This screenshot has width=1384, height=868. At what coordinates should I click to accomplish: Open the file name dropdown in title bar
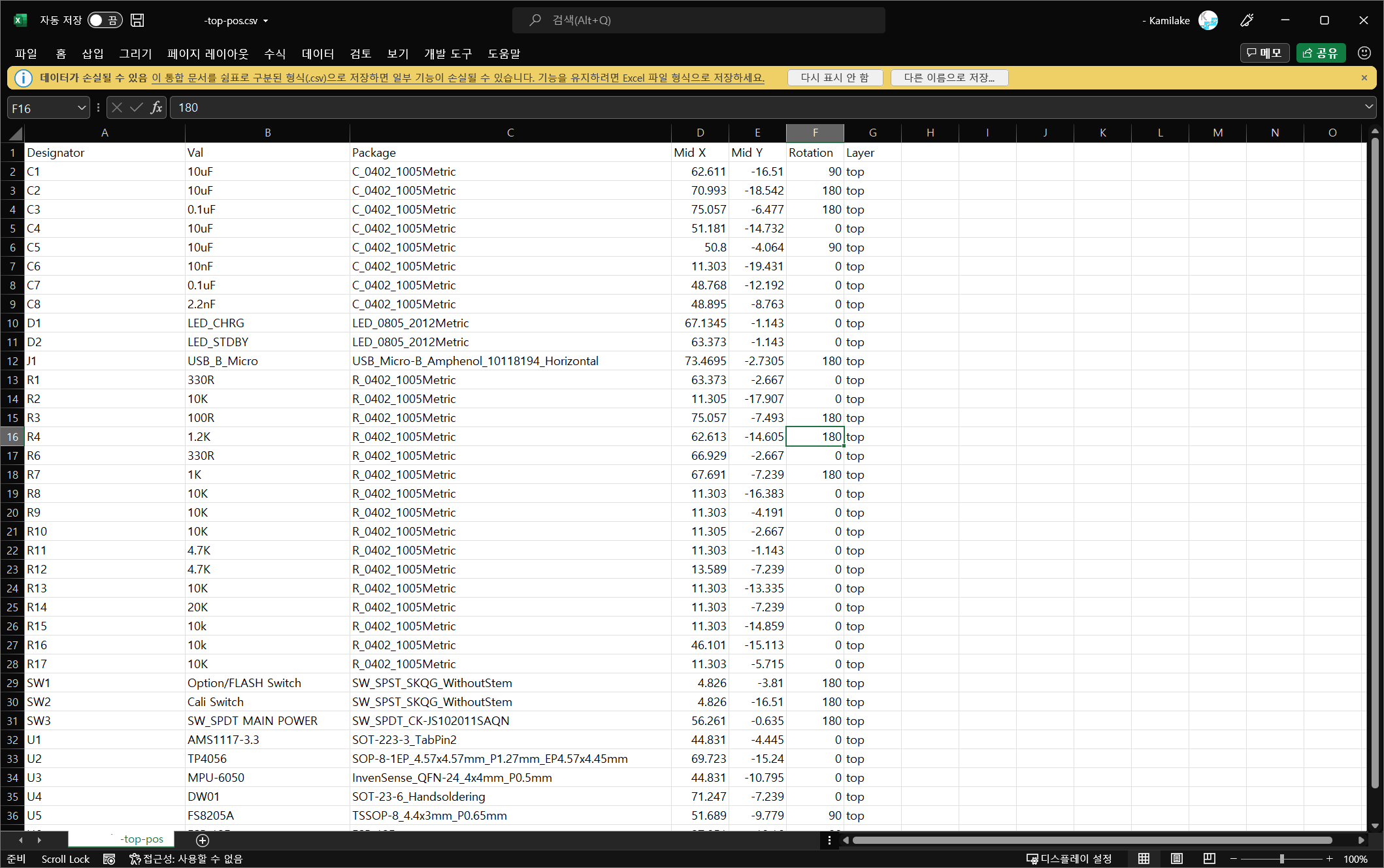(x=265, y=21)
